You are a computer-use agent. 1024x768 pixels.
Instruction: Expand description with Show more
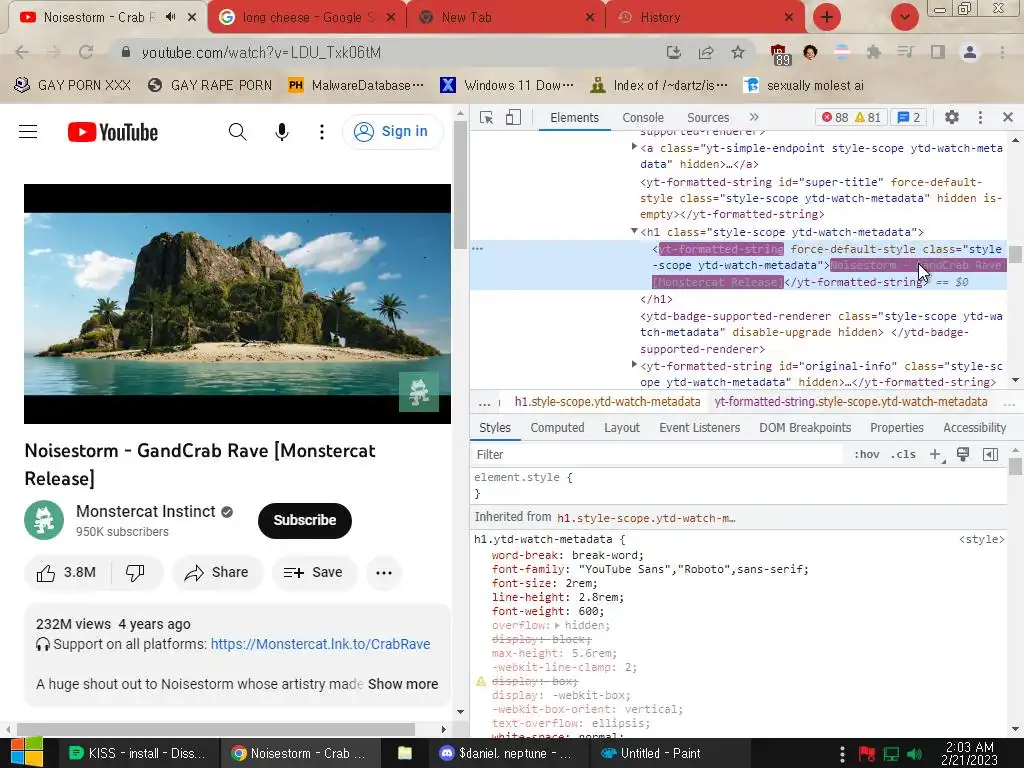click(403, 684)
